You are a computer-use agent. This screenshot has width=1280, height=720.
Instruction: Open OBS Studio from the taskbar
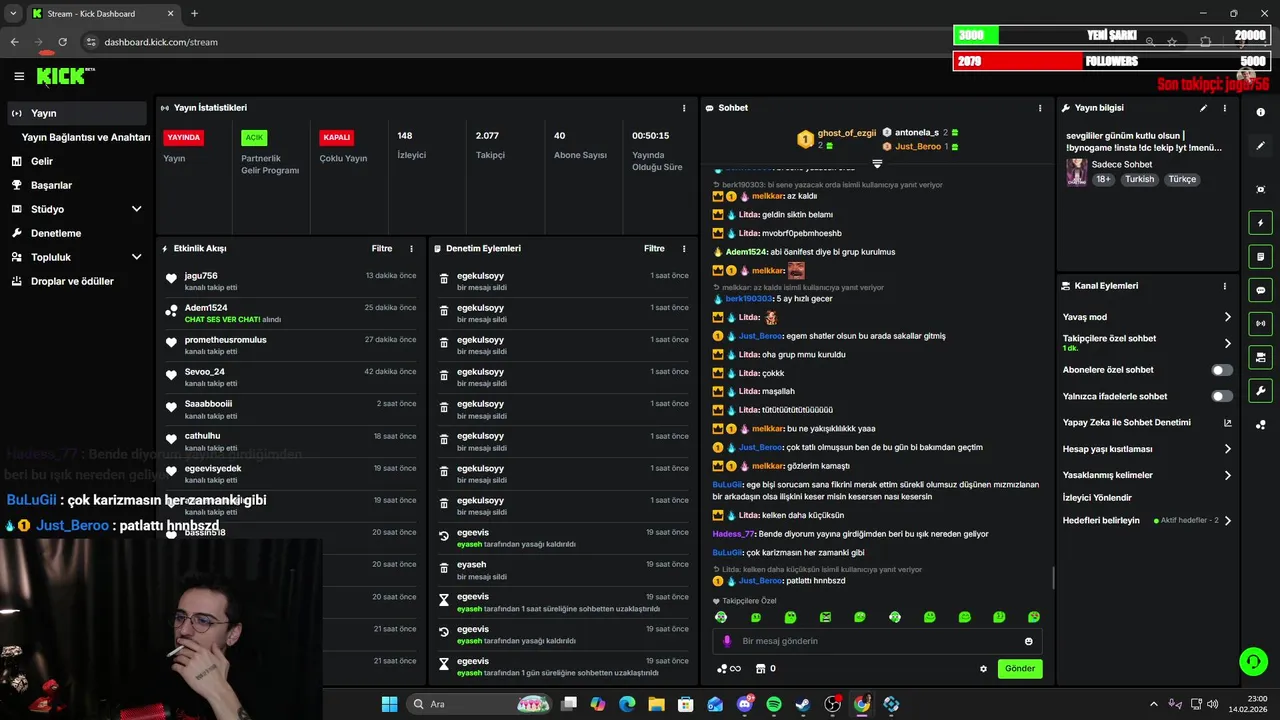click(832, 704)
